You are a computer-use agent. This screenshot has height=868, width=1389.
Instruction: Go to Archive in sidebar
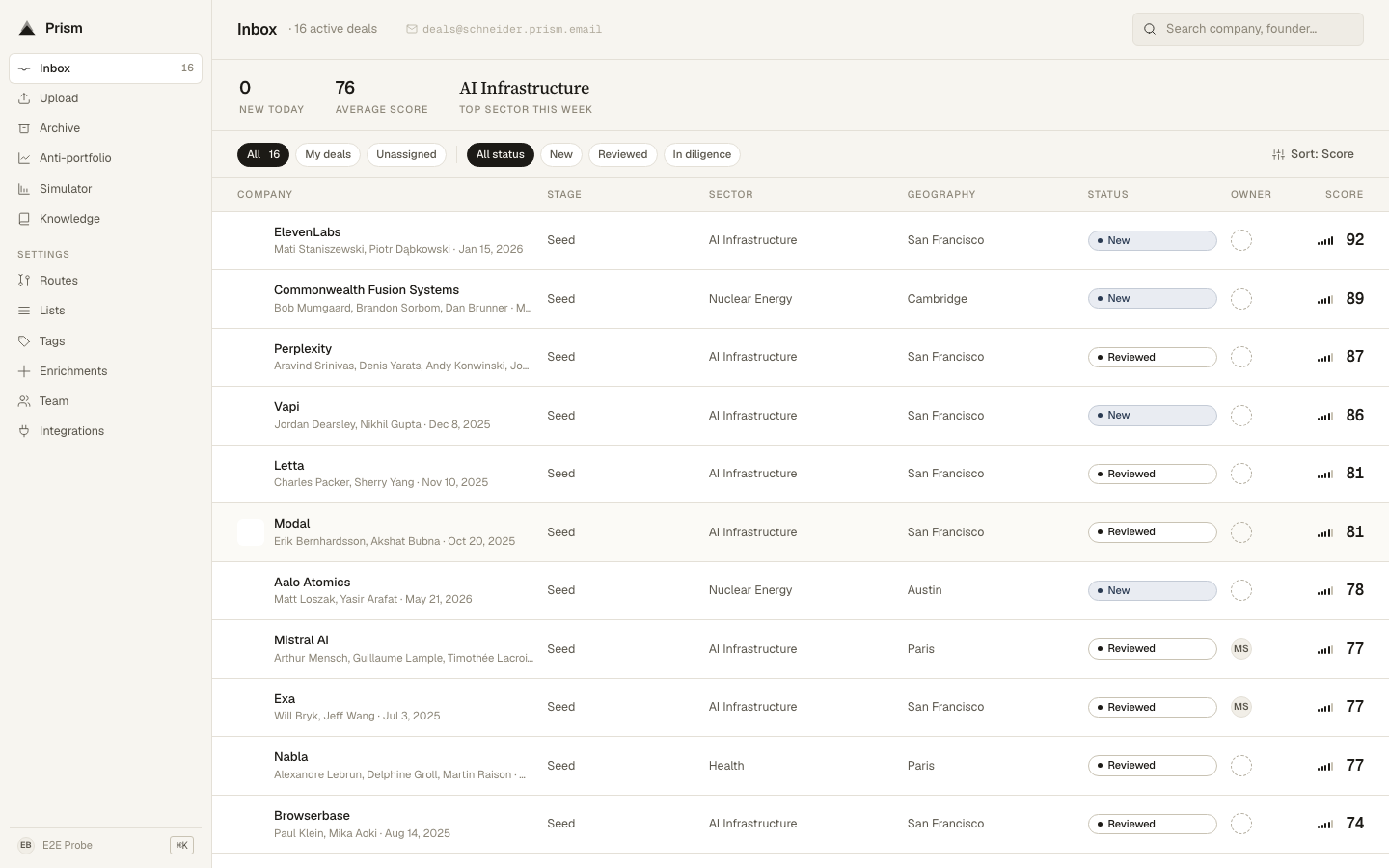click(x=105, y=128)
